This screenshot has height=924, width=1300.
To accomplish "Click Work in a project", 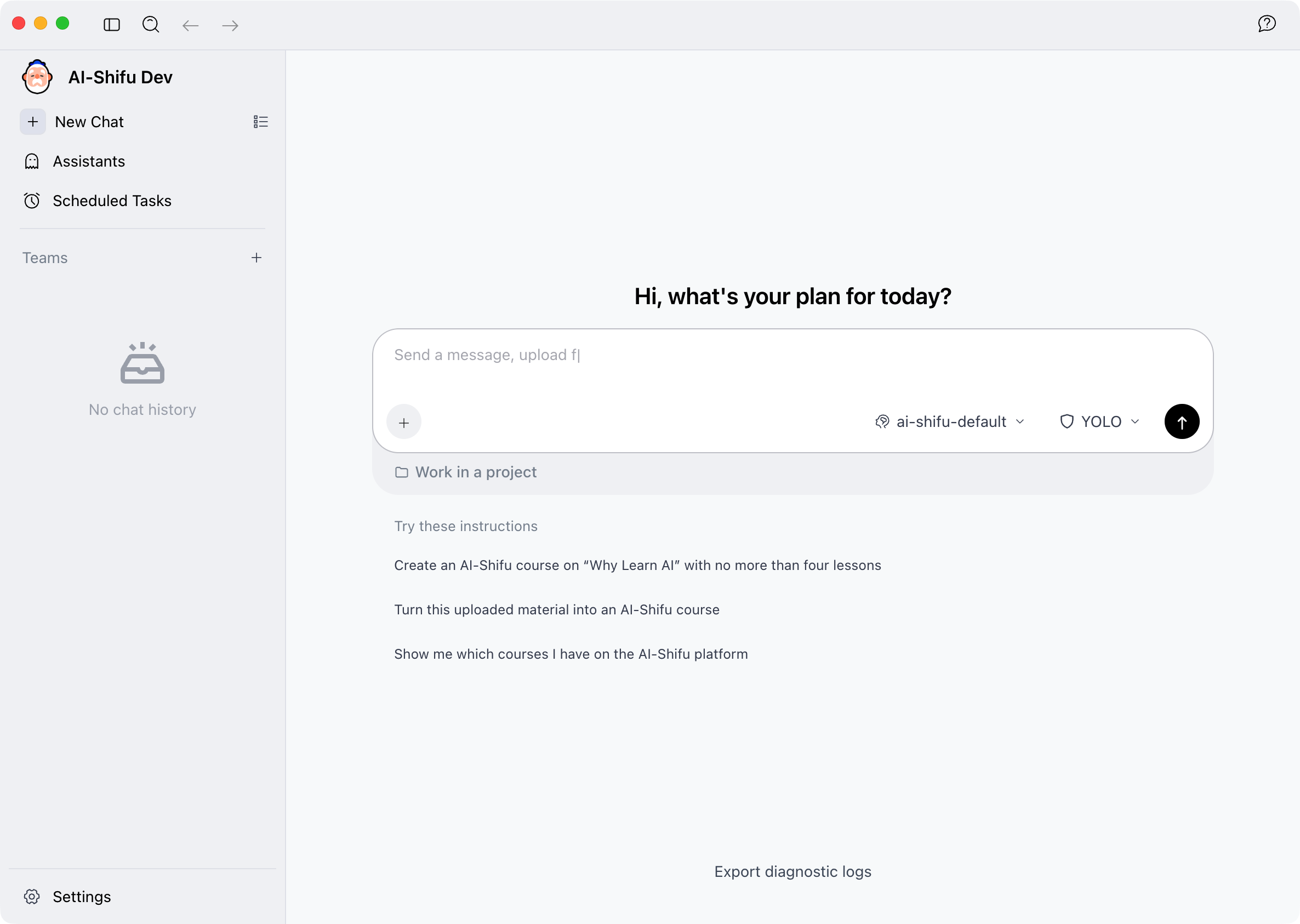I will (466, 472).
